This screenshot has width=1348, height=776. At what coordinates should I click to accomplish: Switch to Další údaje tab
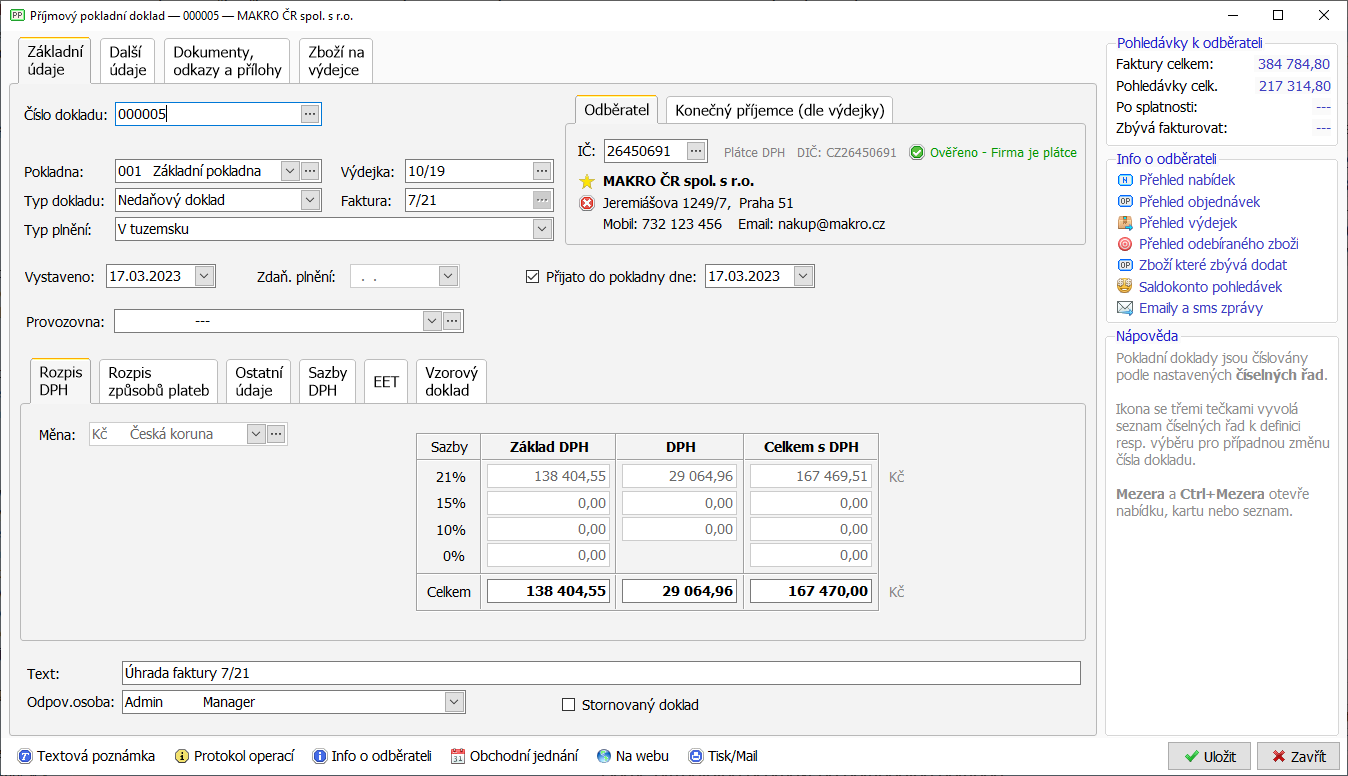point(128,61)
